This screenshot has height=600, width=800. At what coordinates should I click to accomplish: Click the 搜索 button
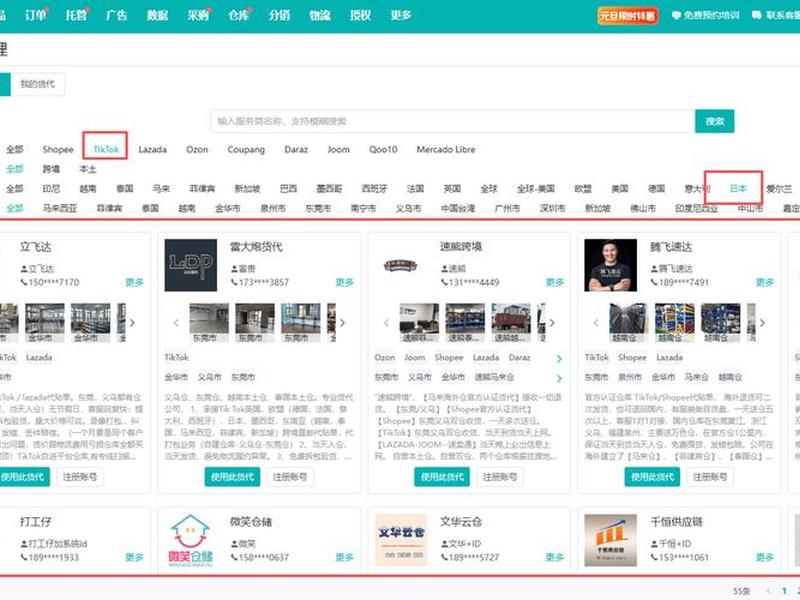tap(715, 121)
